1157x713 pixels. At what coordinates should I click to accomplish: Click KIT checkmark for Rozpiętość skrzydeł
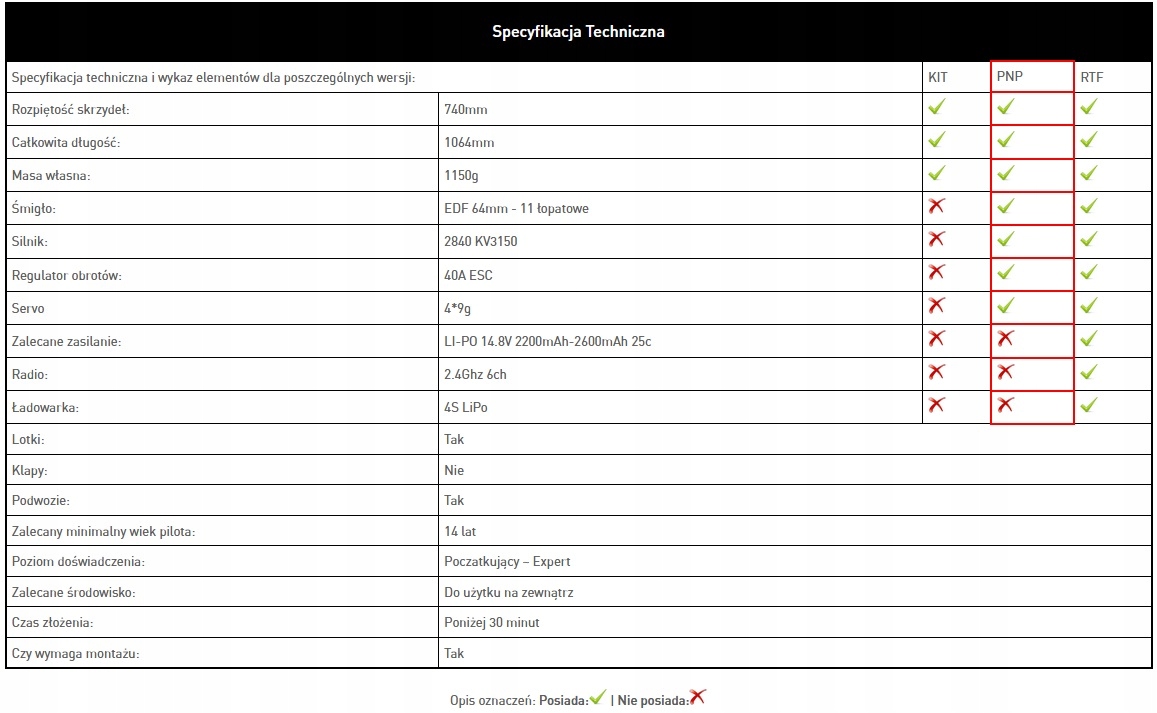[x=937, y=108]
